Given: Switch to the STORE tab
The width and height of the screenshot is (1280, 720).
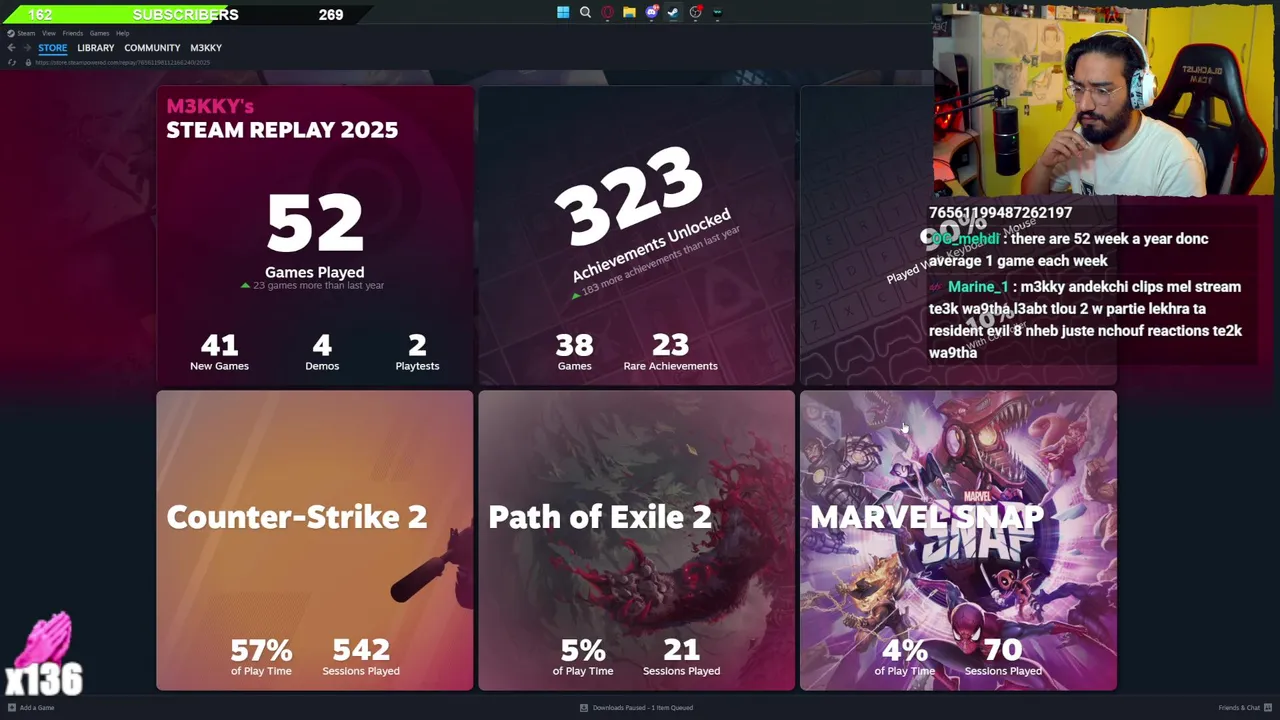Looking at the screenshot, I should click(53, 48).
